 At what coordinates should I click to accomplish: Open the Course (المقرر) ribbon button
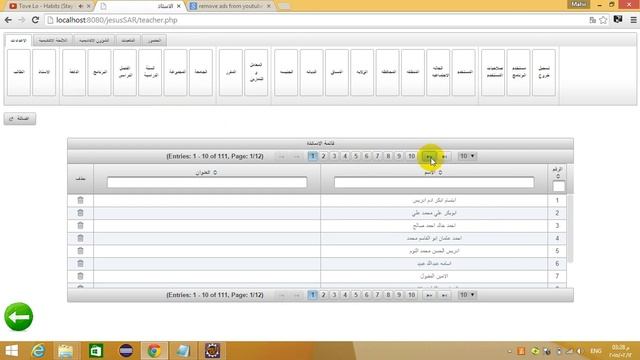(231, 72)
